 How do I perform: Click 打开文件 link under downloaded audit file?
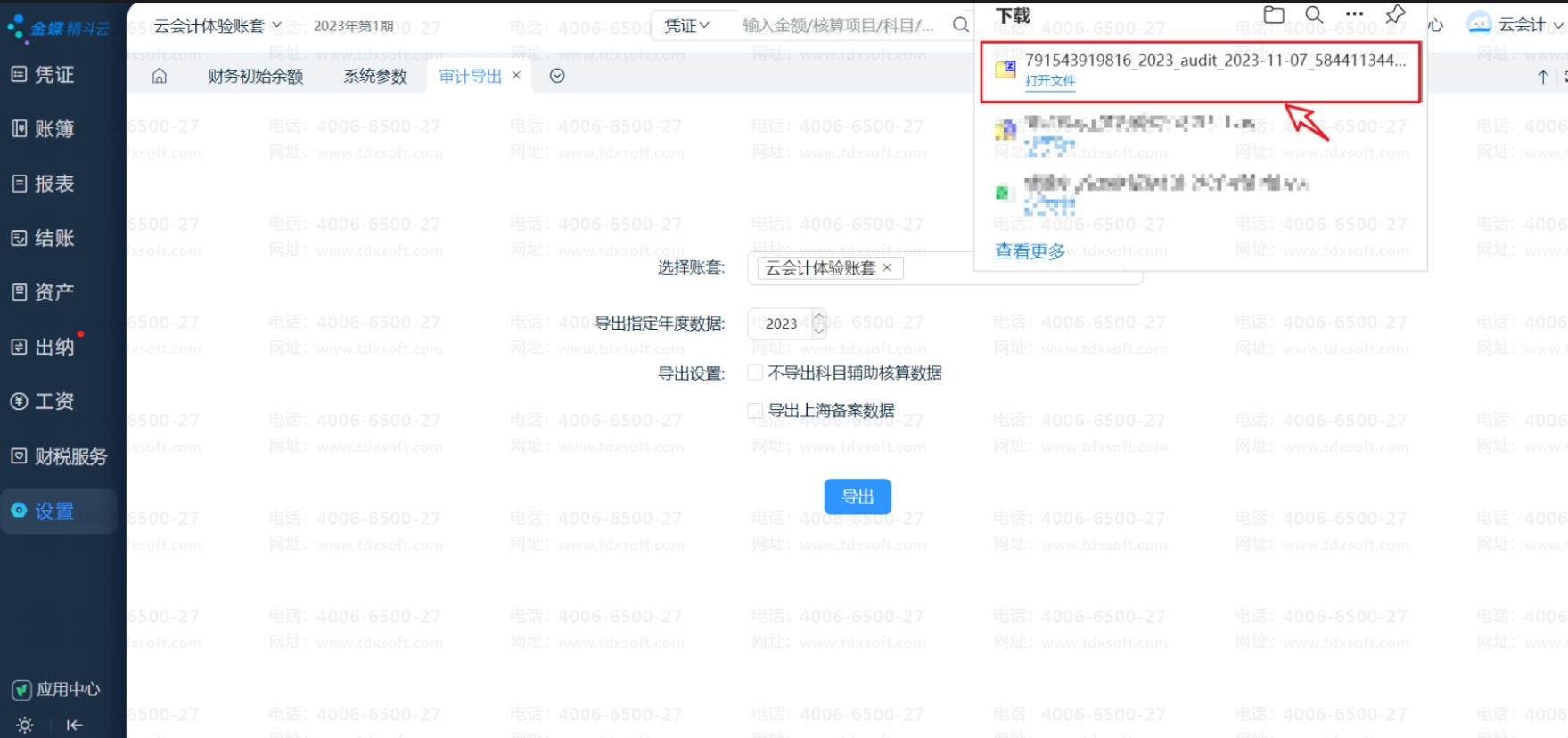point(1050,80)
